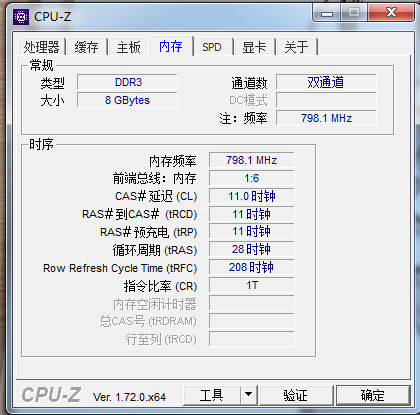
Task: Click the 内存频率 798.1 MHz value
Action: tap(252, 160)
